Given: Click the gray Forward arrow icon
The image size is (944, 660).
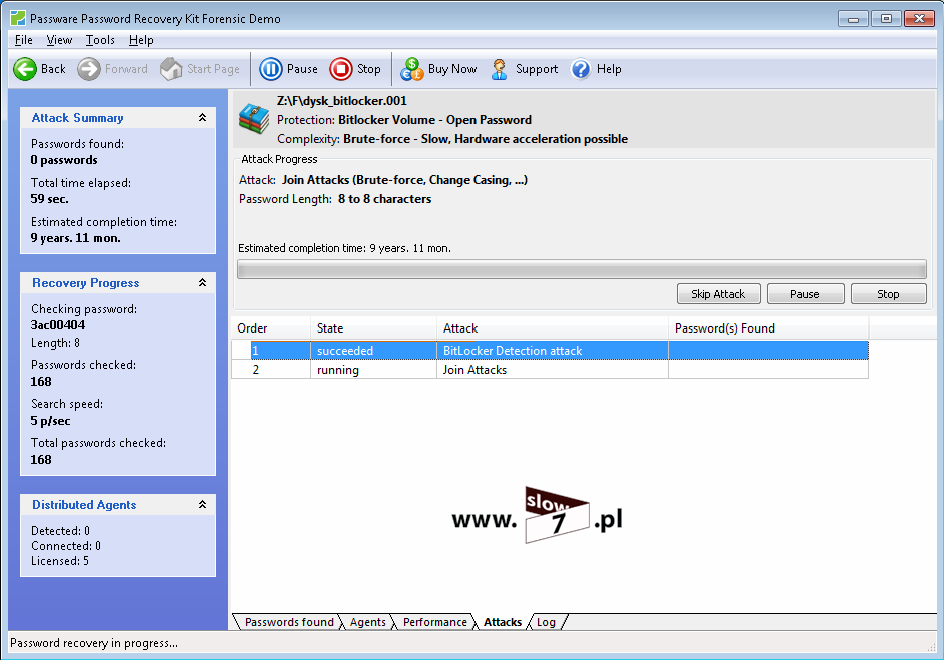Looking at the screenshot, I should [x=88, y=69].
